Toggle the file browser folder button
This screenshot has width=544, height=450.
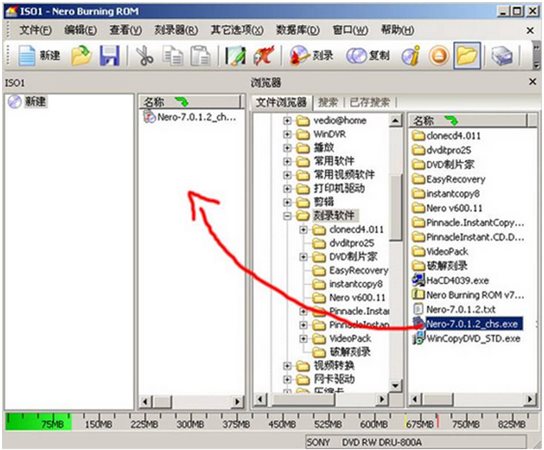467,56
